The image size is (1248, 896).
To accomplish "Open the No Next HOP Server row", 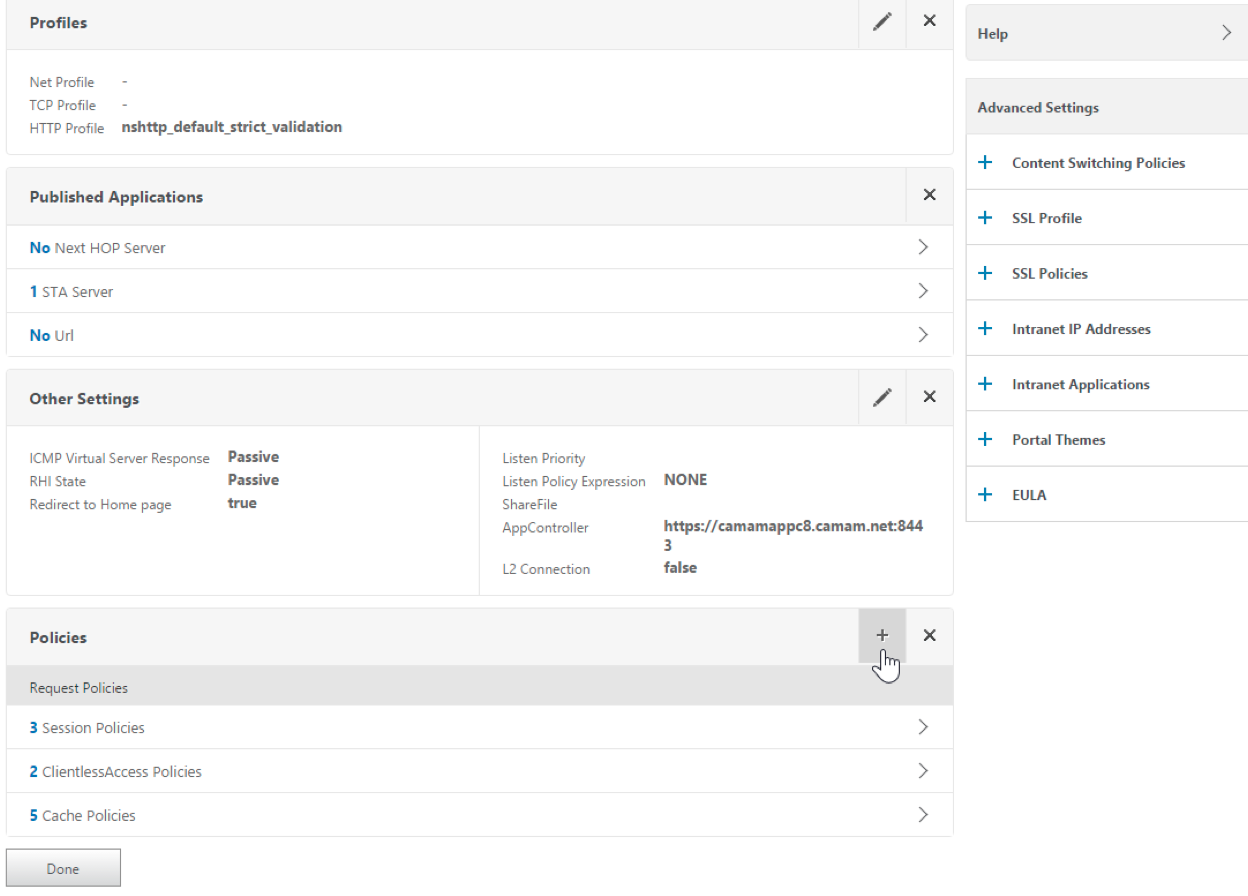I will 480,248.
